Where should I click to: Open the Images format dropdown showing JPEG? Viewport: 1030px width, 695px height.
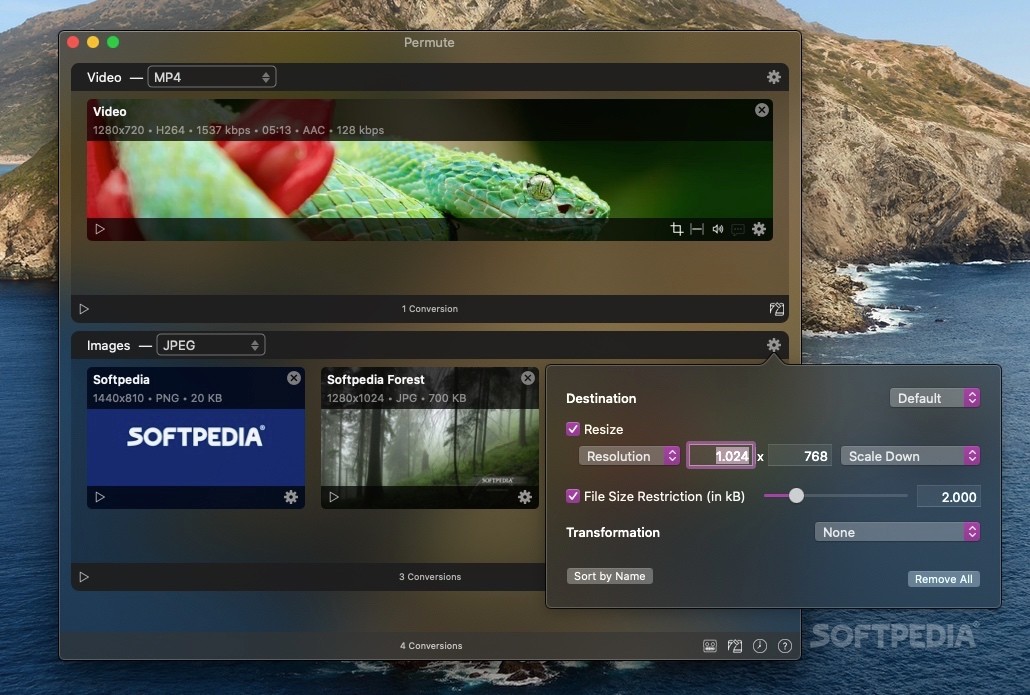[211, 345]
